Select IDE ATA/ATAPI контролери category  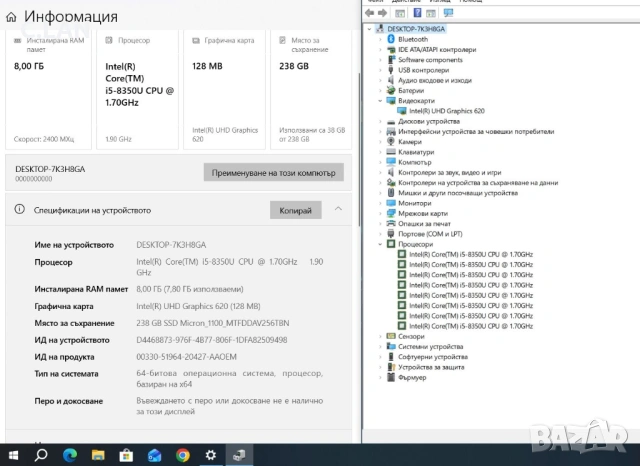tap(437, 49)
